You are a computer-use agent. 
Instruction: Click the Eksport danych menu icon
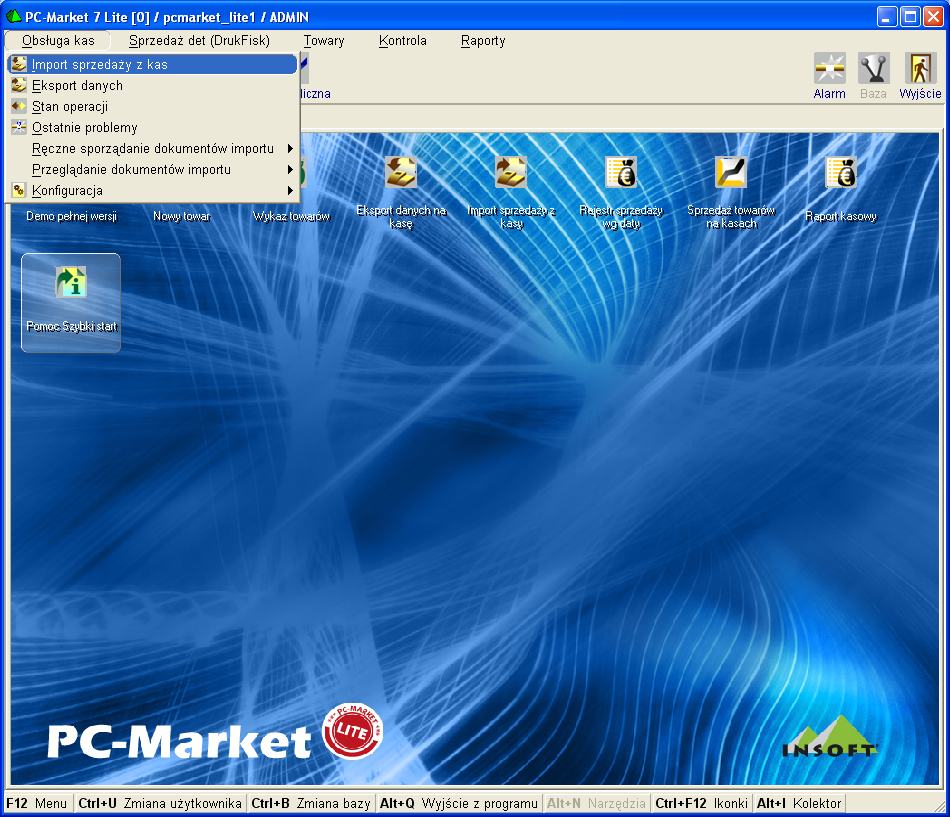click(x=19, y=85)
